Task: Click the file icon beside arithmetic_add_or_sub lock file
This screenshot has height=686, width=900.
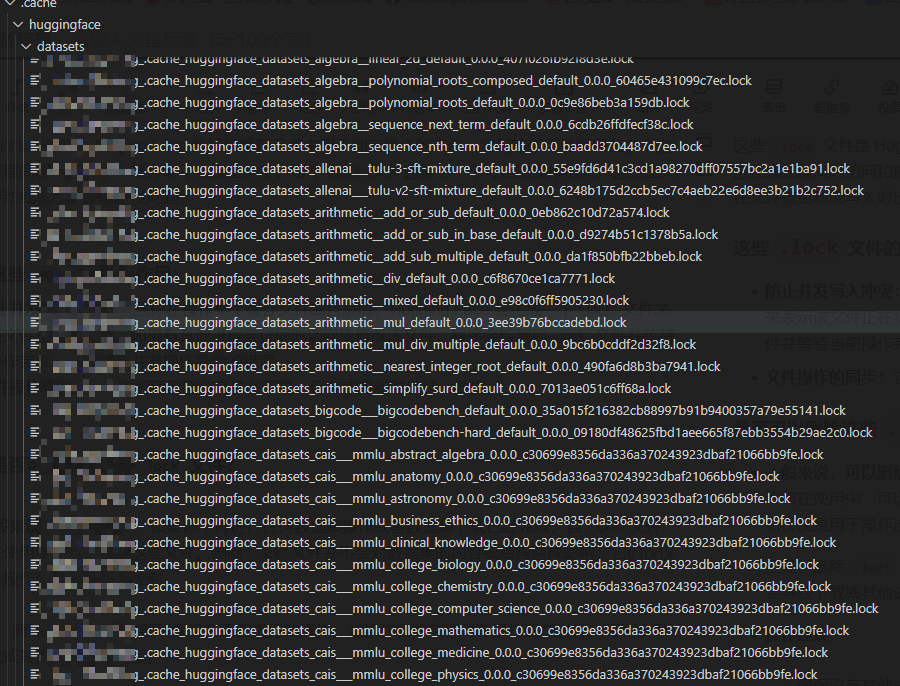Action: pyautogui.click(x=34, y=212)
